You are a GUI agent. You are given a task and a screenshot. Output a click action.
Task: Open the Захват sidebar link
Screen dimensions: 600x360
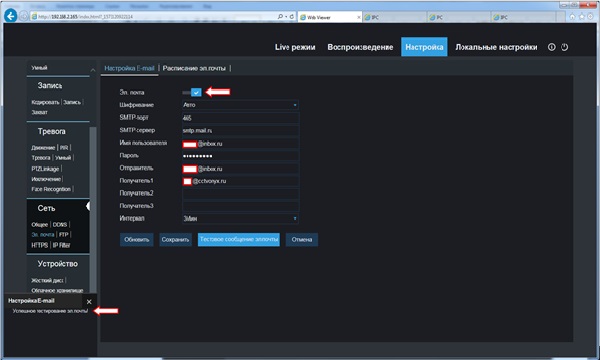coord(39,112)
